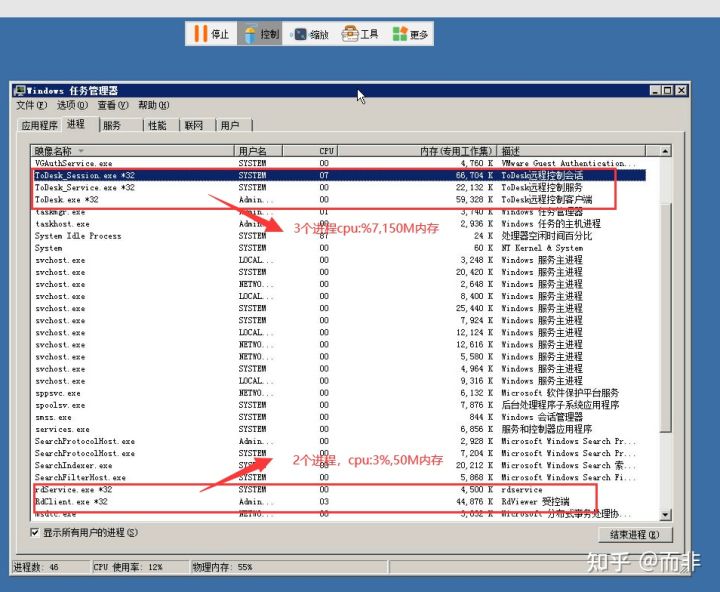
Task: Open the Tools (工具) toolbox icon
Action: 350,34
